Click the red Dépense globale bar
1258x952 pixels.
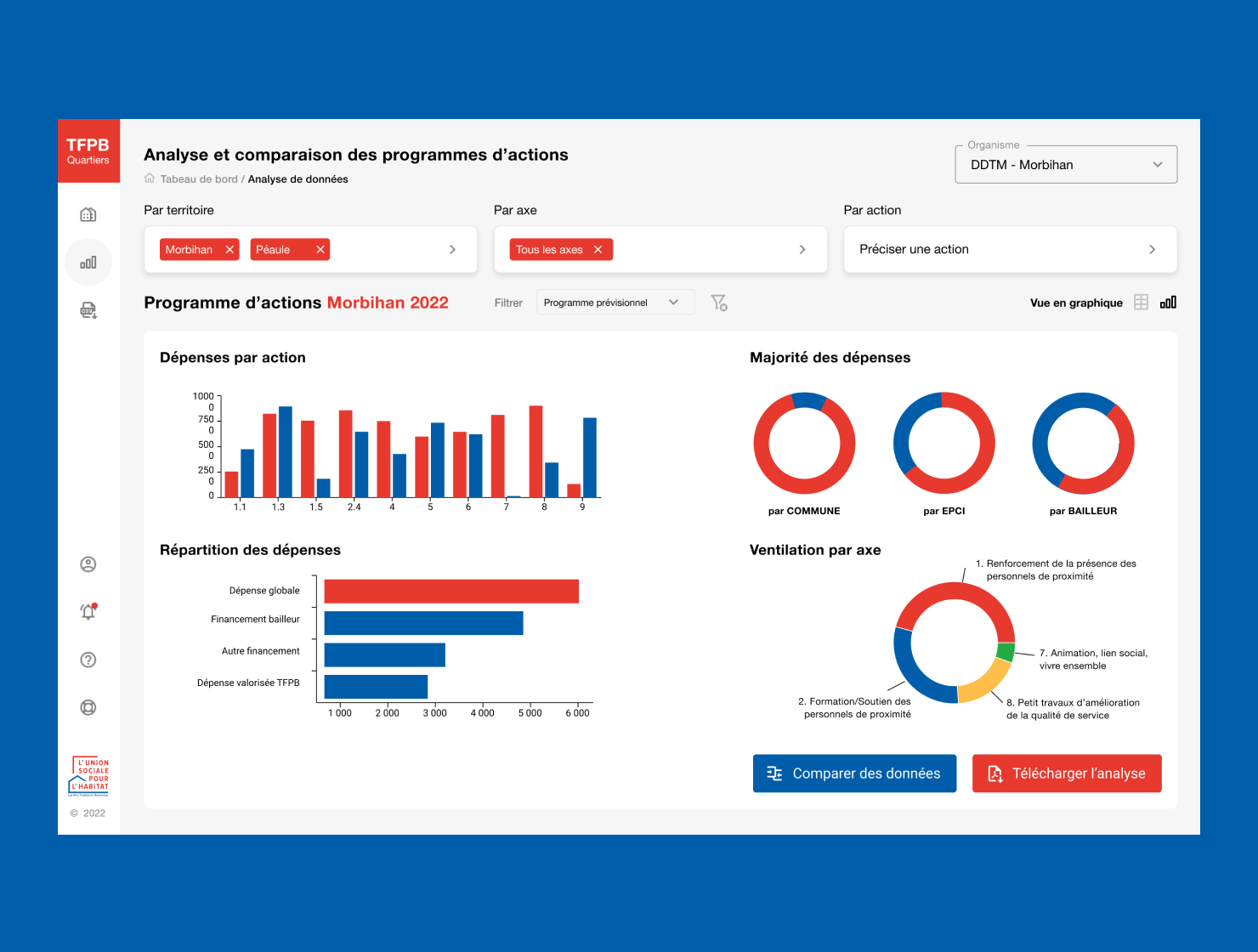coord(451,592)
